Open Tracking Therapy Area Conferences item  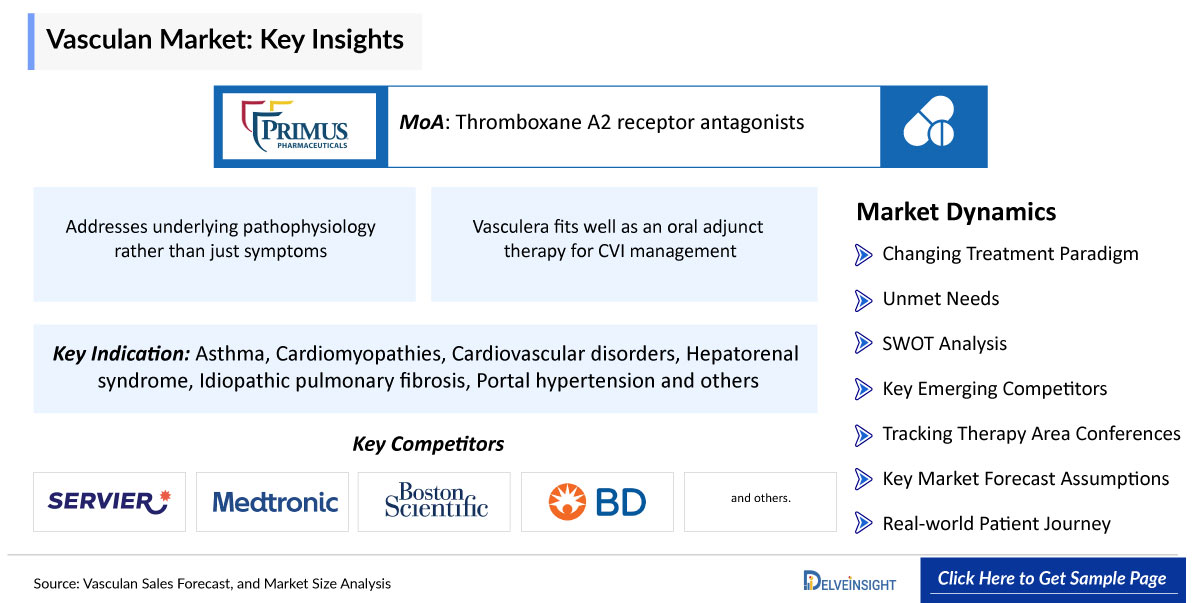click(x=1018, y=433)
